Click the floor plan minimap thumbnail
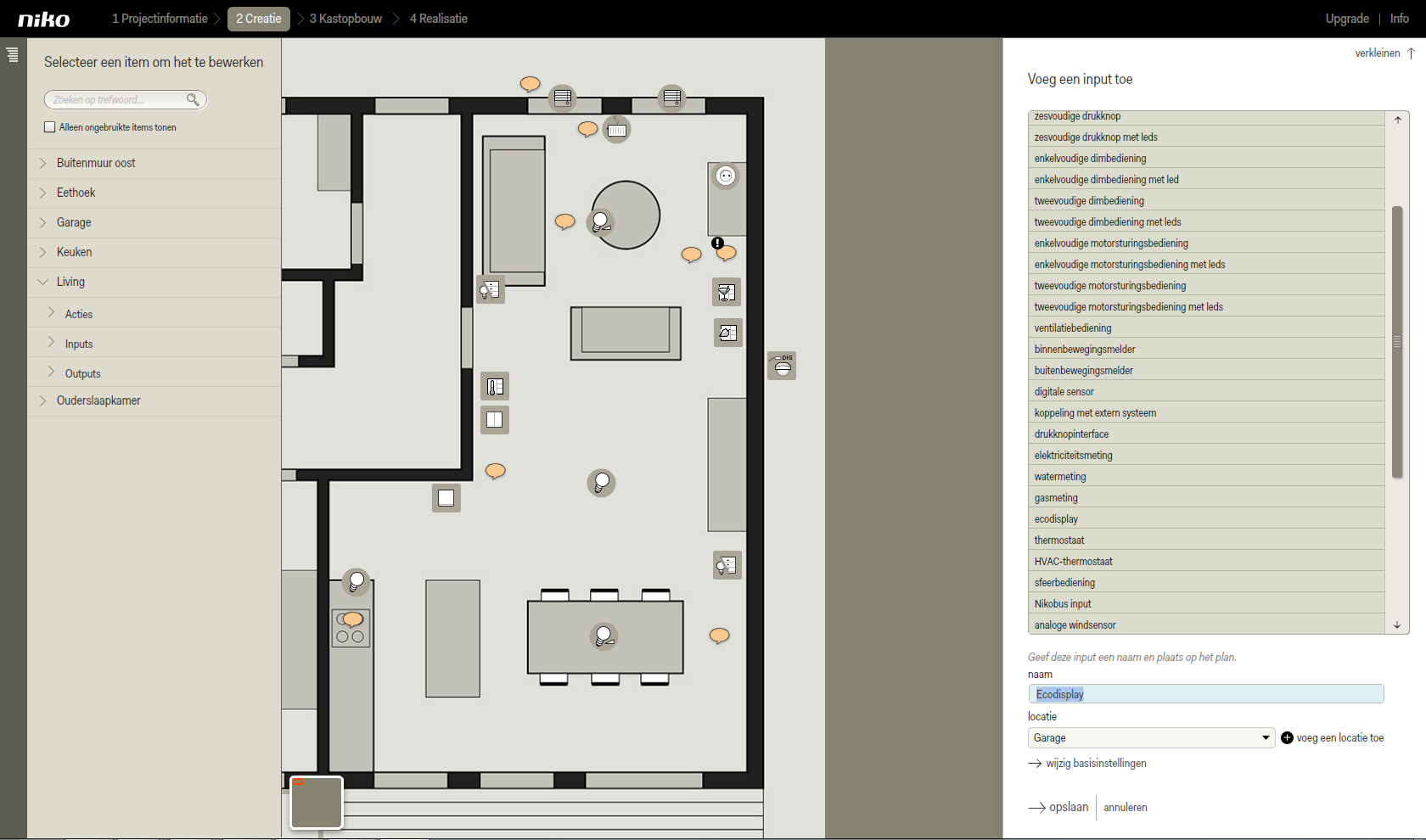 (x=317, y=802)
